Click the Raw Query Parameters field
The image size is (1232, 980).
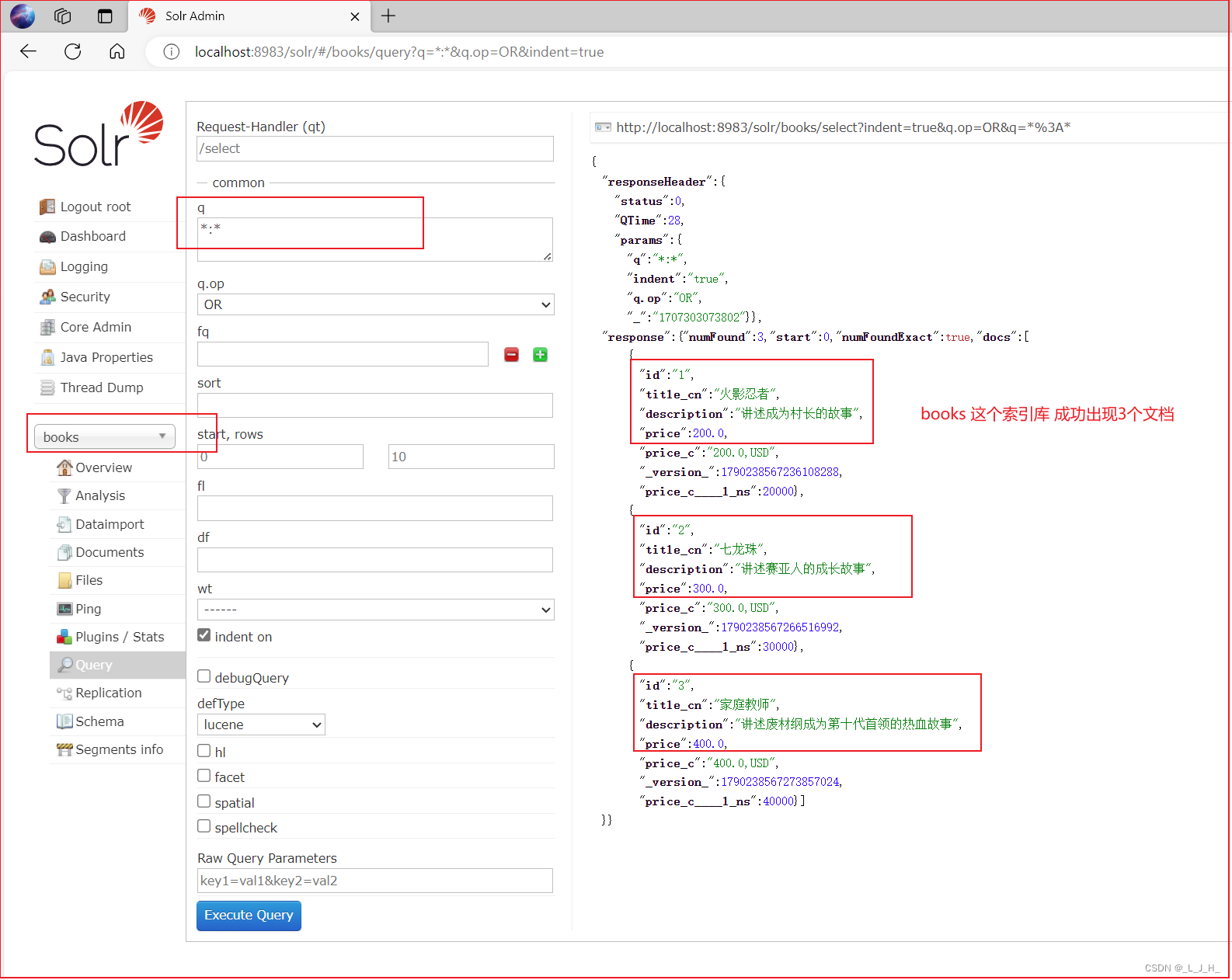[375, 881]
